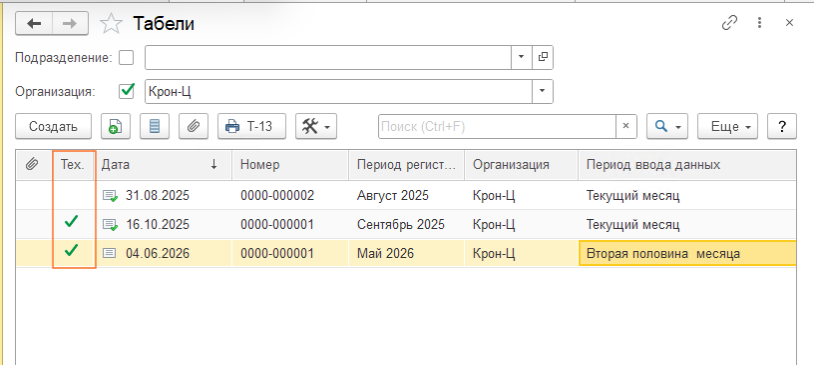Add Табели to favorites with star icon
The height and width of the screenshot is (365, 814).
(x=111, y=24)
